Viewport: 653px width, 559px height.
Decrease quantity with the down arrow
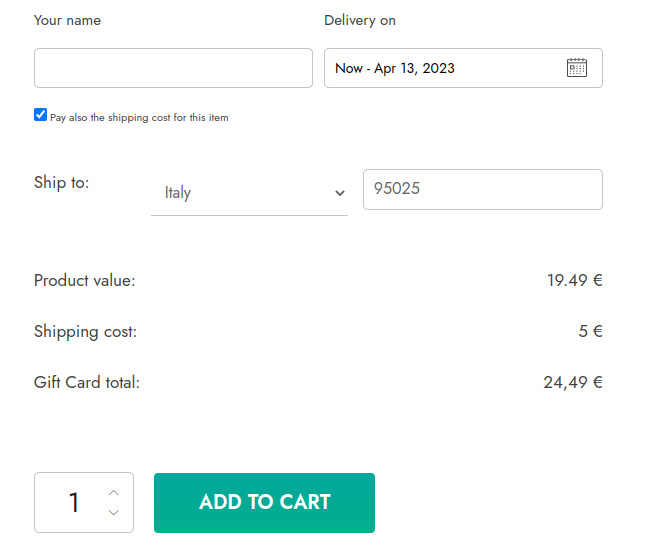tap(114, 512)
